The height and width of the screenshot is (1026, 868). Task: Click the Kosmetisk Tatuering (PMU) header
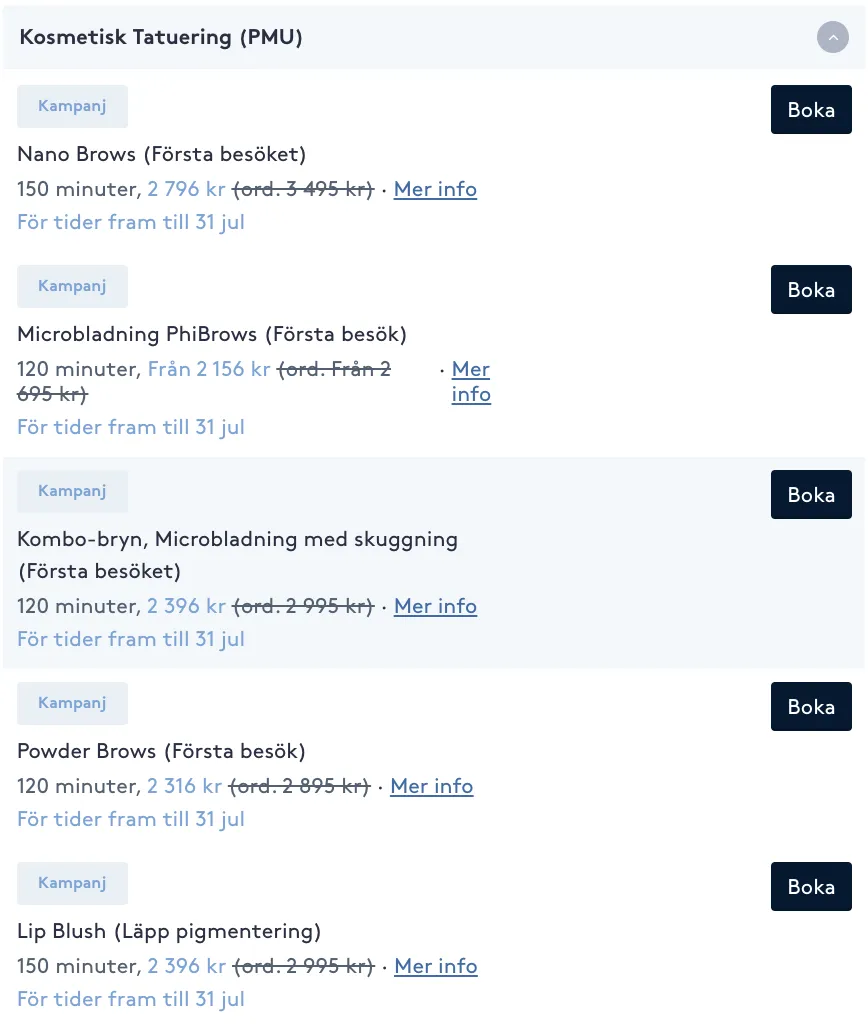click(x=434, y=37)
